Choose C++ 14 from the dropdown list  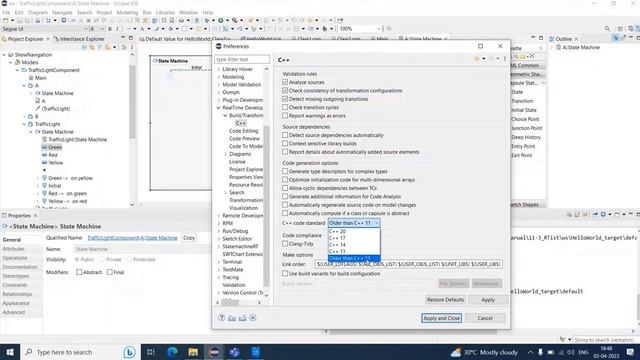click(354, 245)
